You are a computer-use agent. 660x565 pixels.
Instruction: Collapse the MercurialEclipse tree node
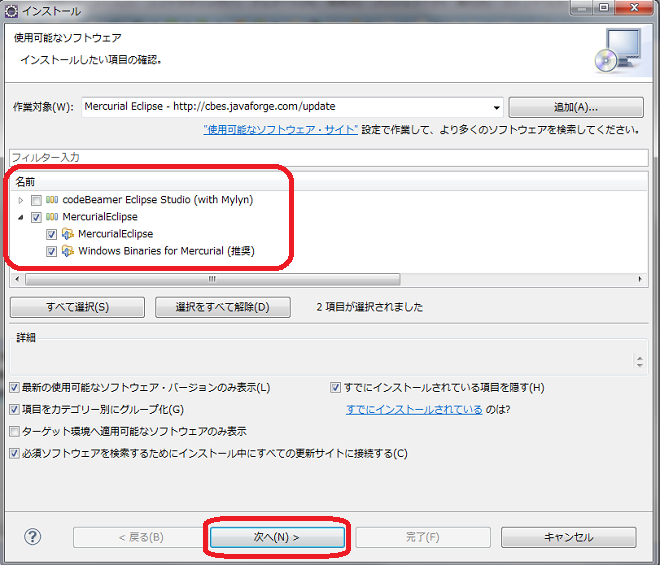(x=21, y=217)
